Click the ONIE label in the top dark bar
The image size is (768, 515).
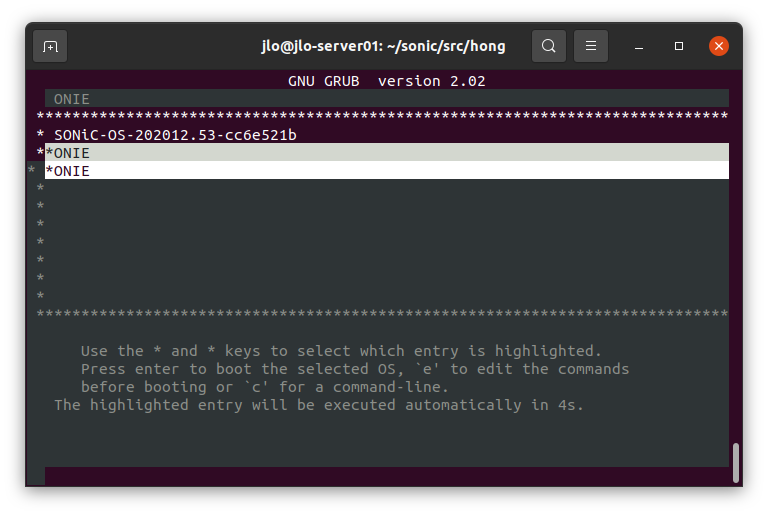[x=71, y=99]
